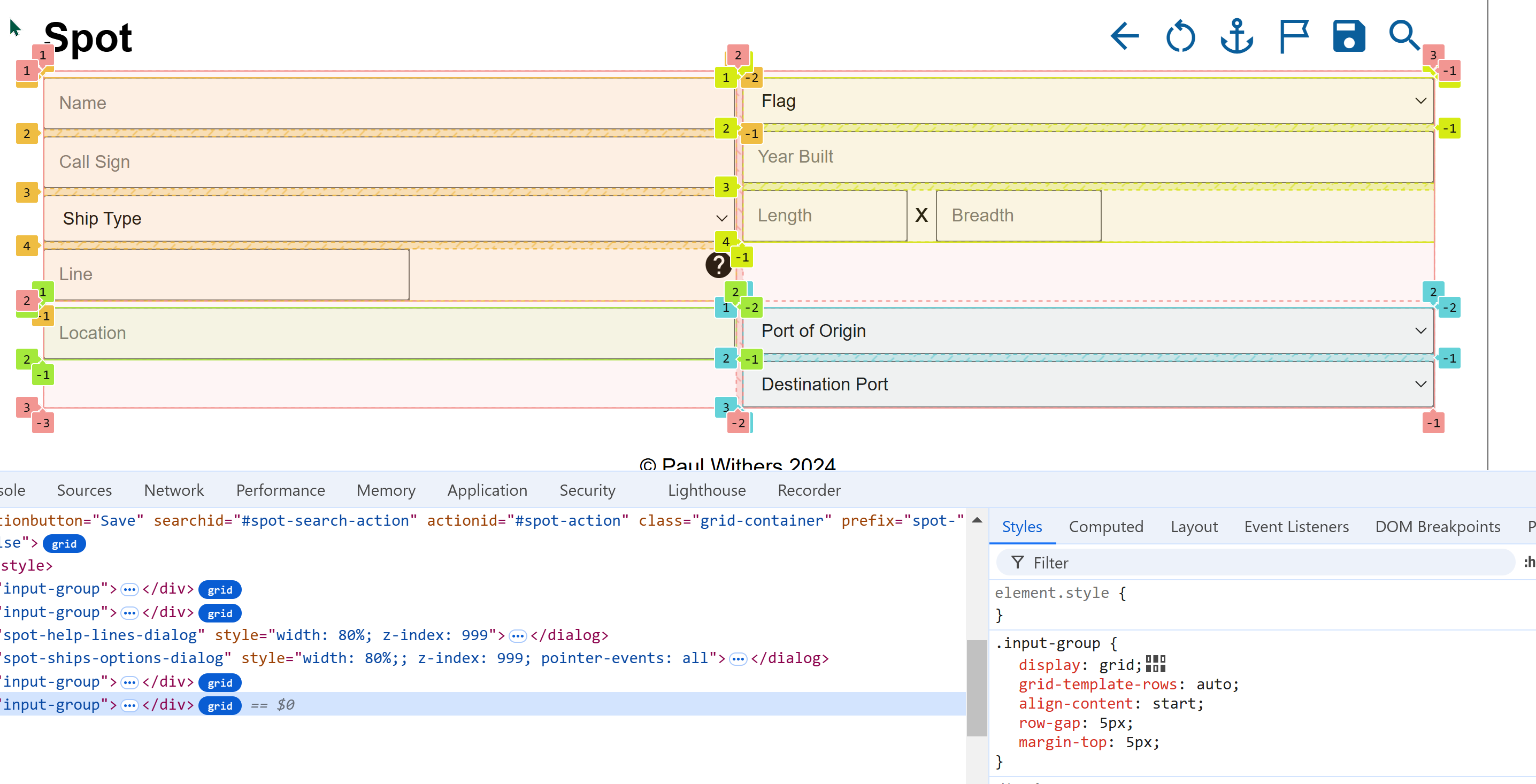The image size is (1536, 784).
Task: Open the Flag dropdown
Action: [x=1088, y=101]
